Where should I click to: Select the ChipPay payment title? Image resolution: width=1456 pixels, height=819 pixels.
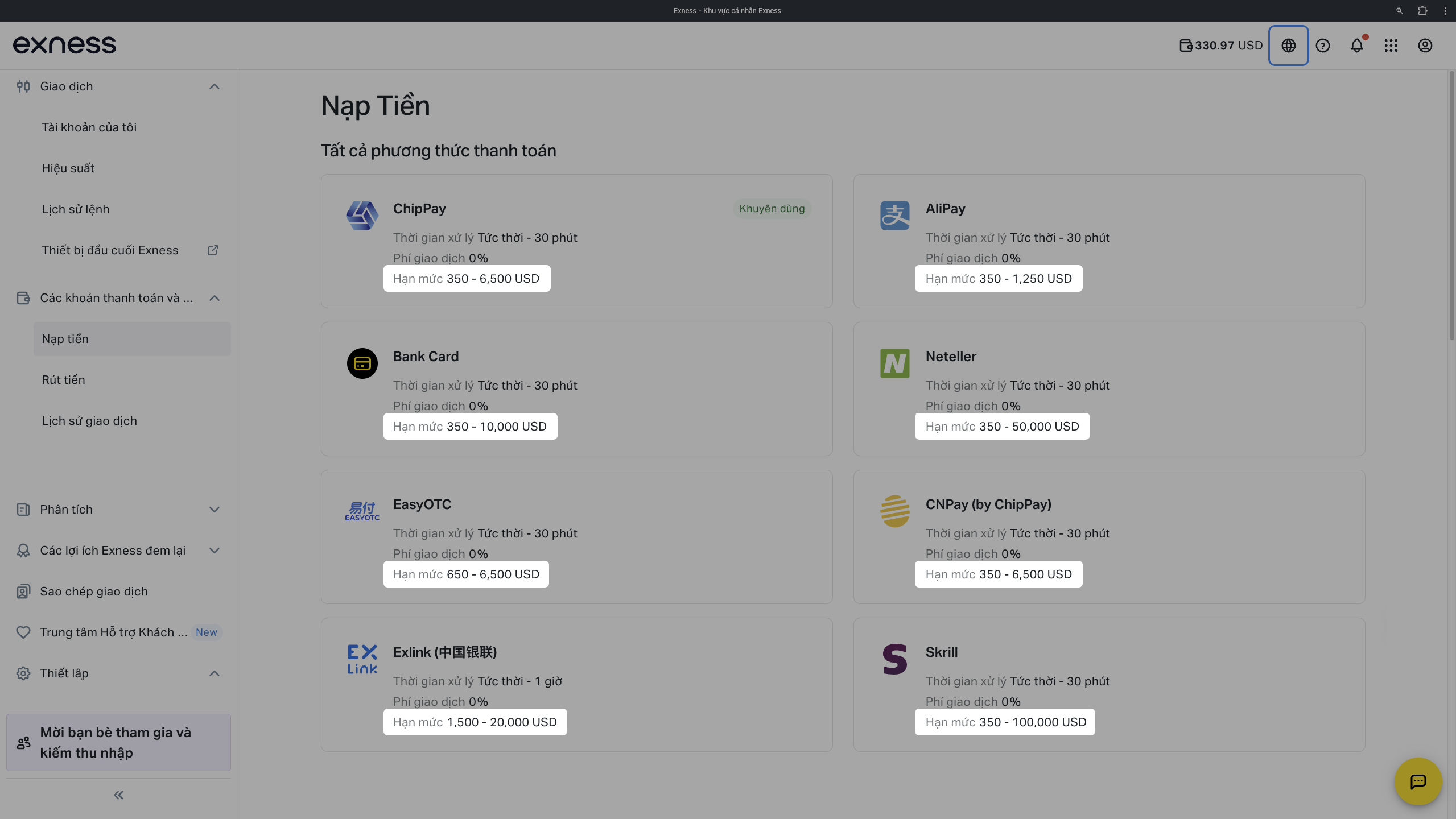click(419, 209)
